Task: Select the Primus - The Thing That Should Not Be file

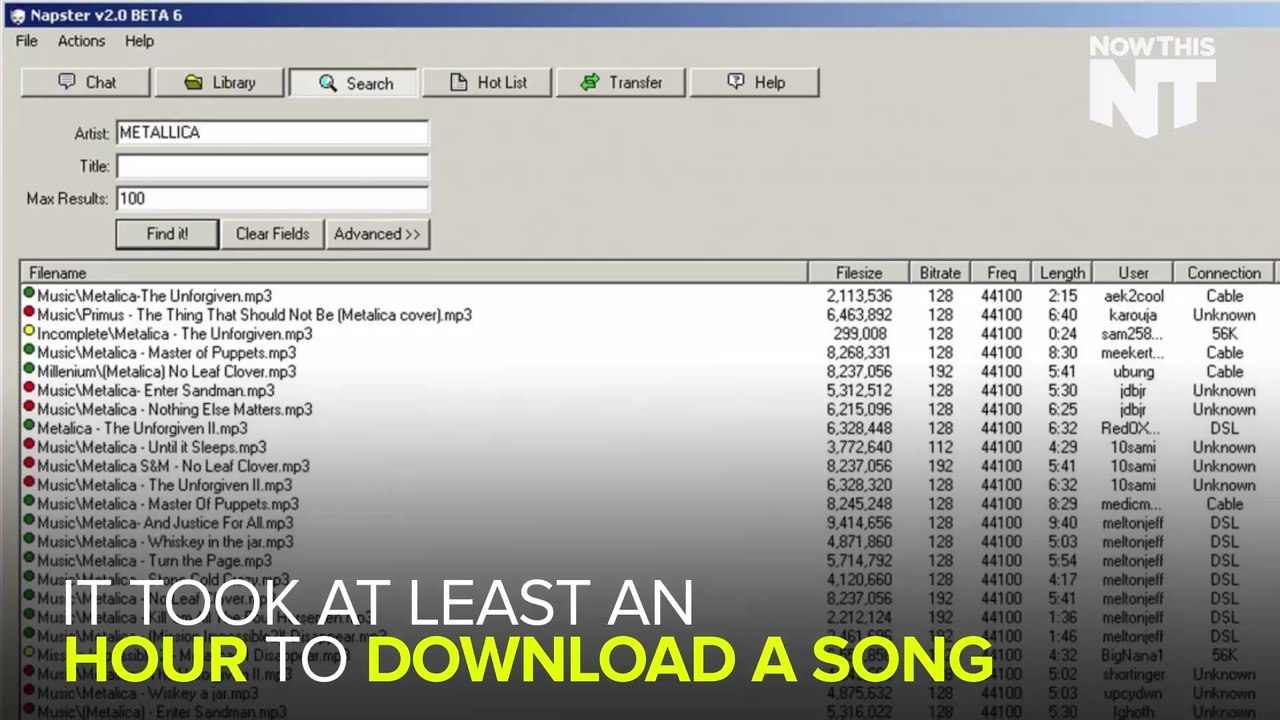Action: pyautogui.click(x=254, y=315)
